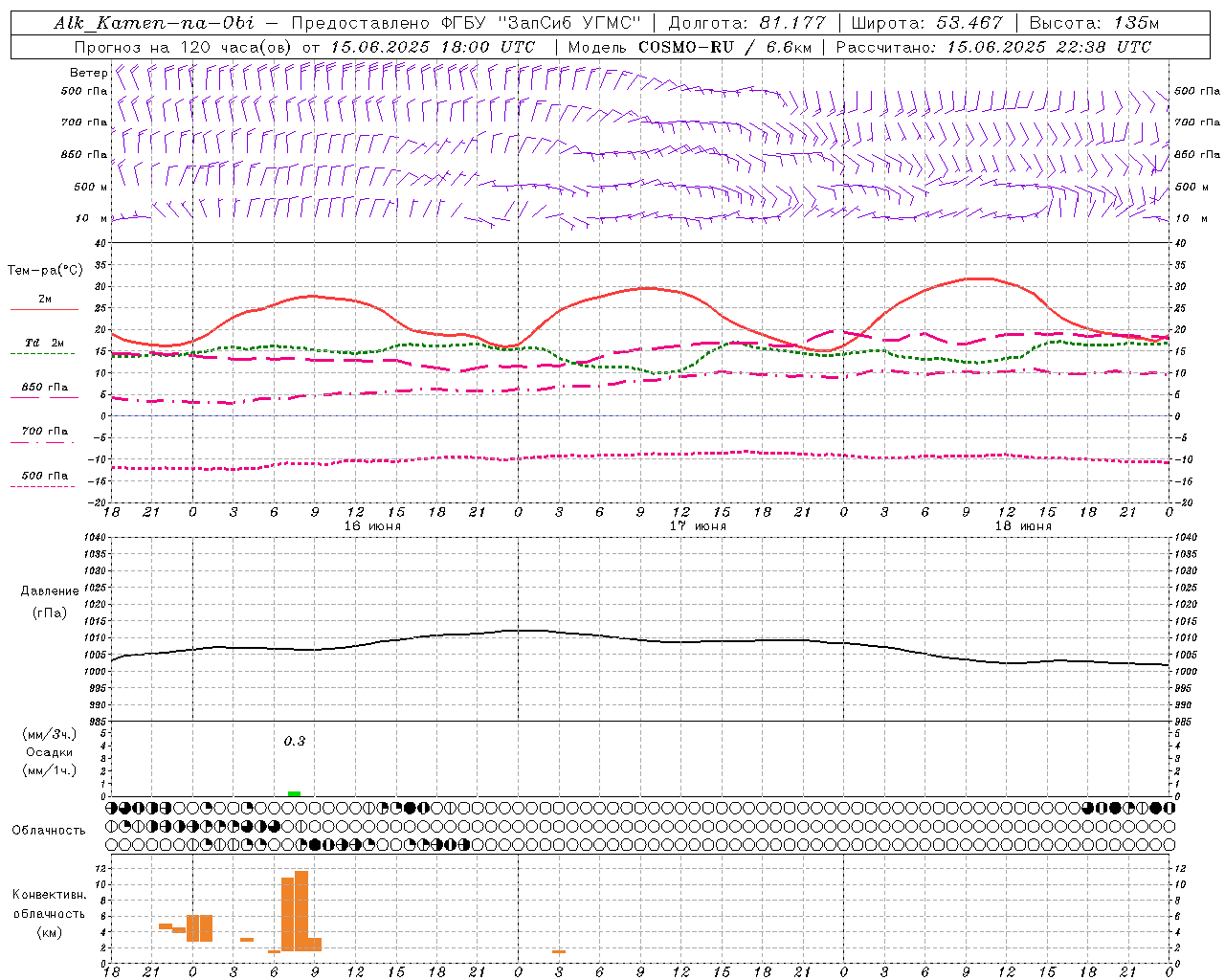Click the (мм/1ч.) precipitation unit label
Viewport: 1225px width, 980px height.
click(50, 770)
